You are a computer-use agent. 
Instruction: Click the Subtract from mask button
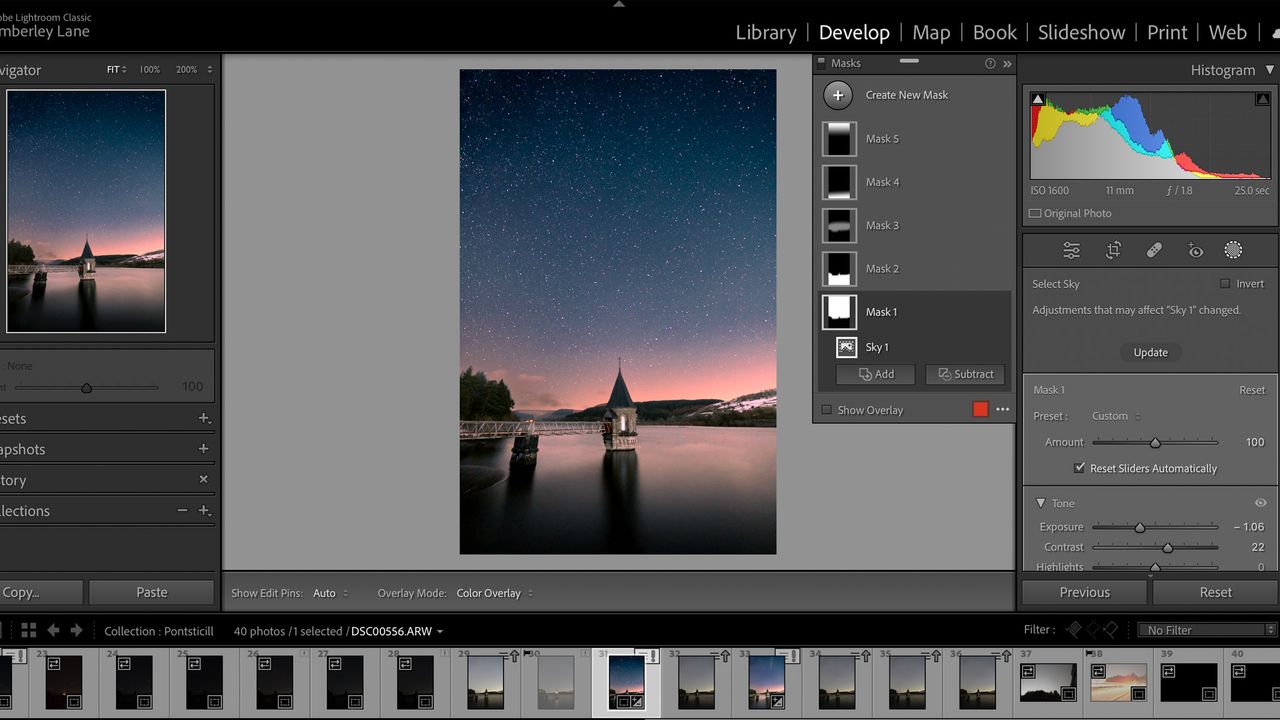pos(965,374)
